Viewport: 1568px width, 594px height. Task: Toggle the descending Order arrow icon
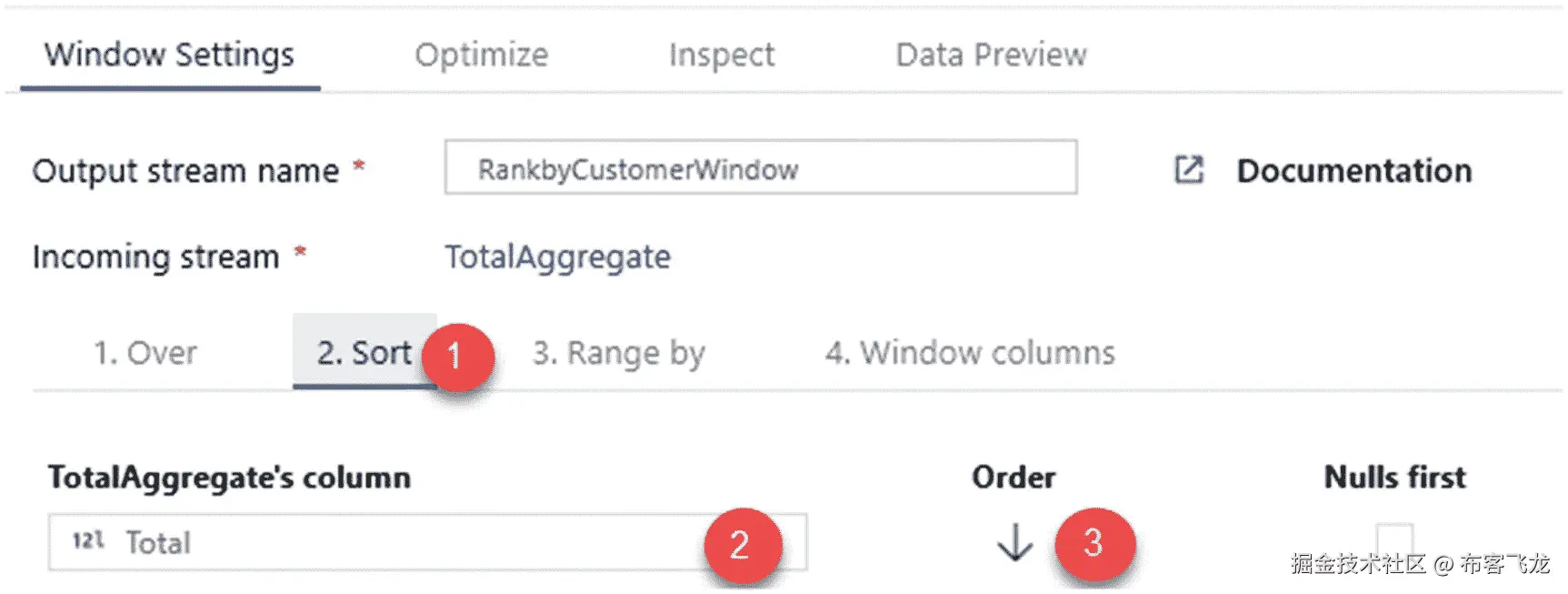pyautogui.click(x=1014, y=542)
